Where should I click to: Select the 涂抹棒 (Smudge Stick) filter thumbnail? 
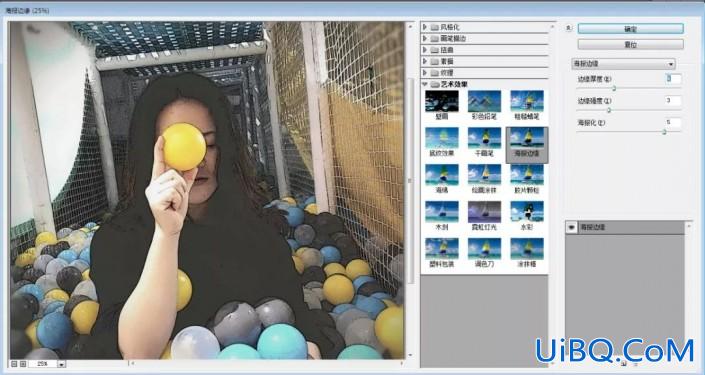click(527, 249)
